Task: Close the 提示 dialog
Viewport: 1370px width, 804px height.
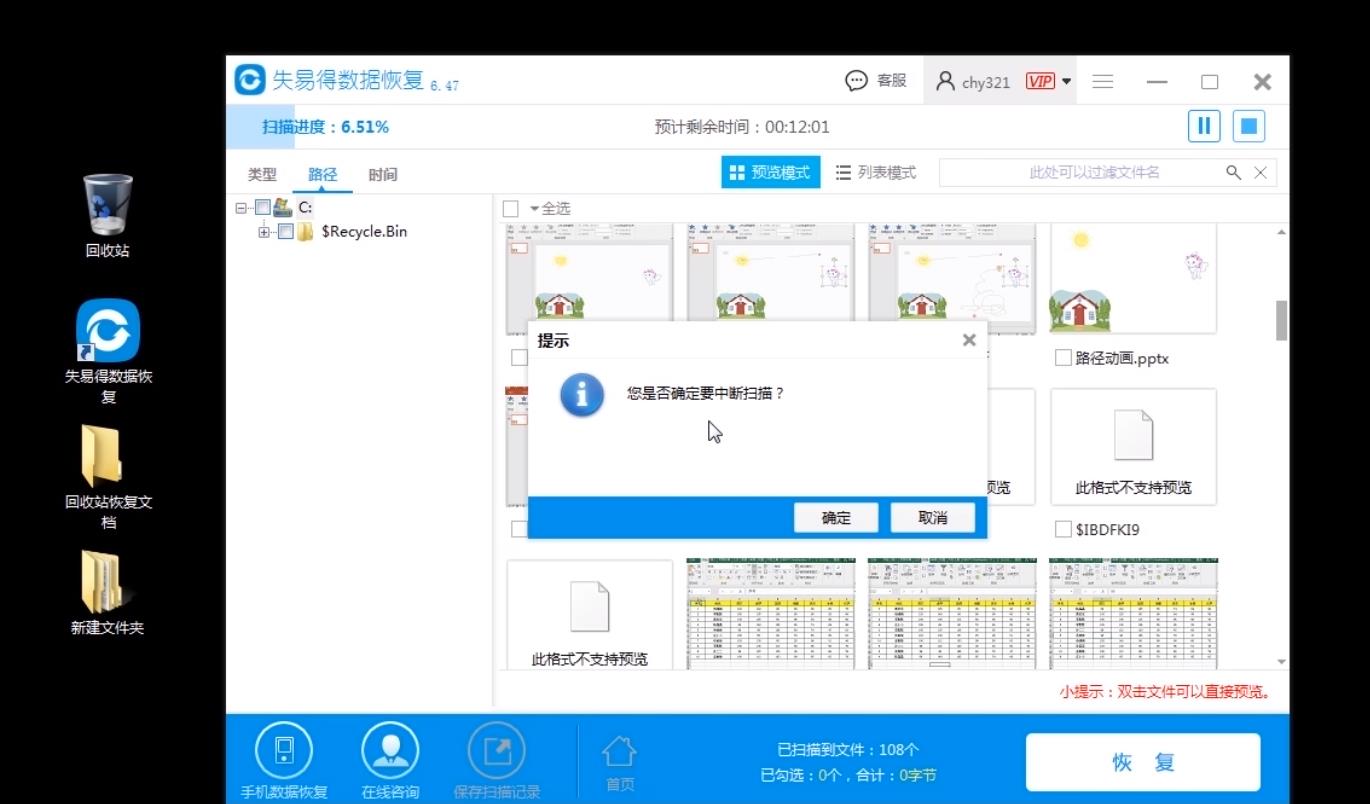Action: [969, 340]
